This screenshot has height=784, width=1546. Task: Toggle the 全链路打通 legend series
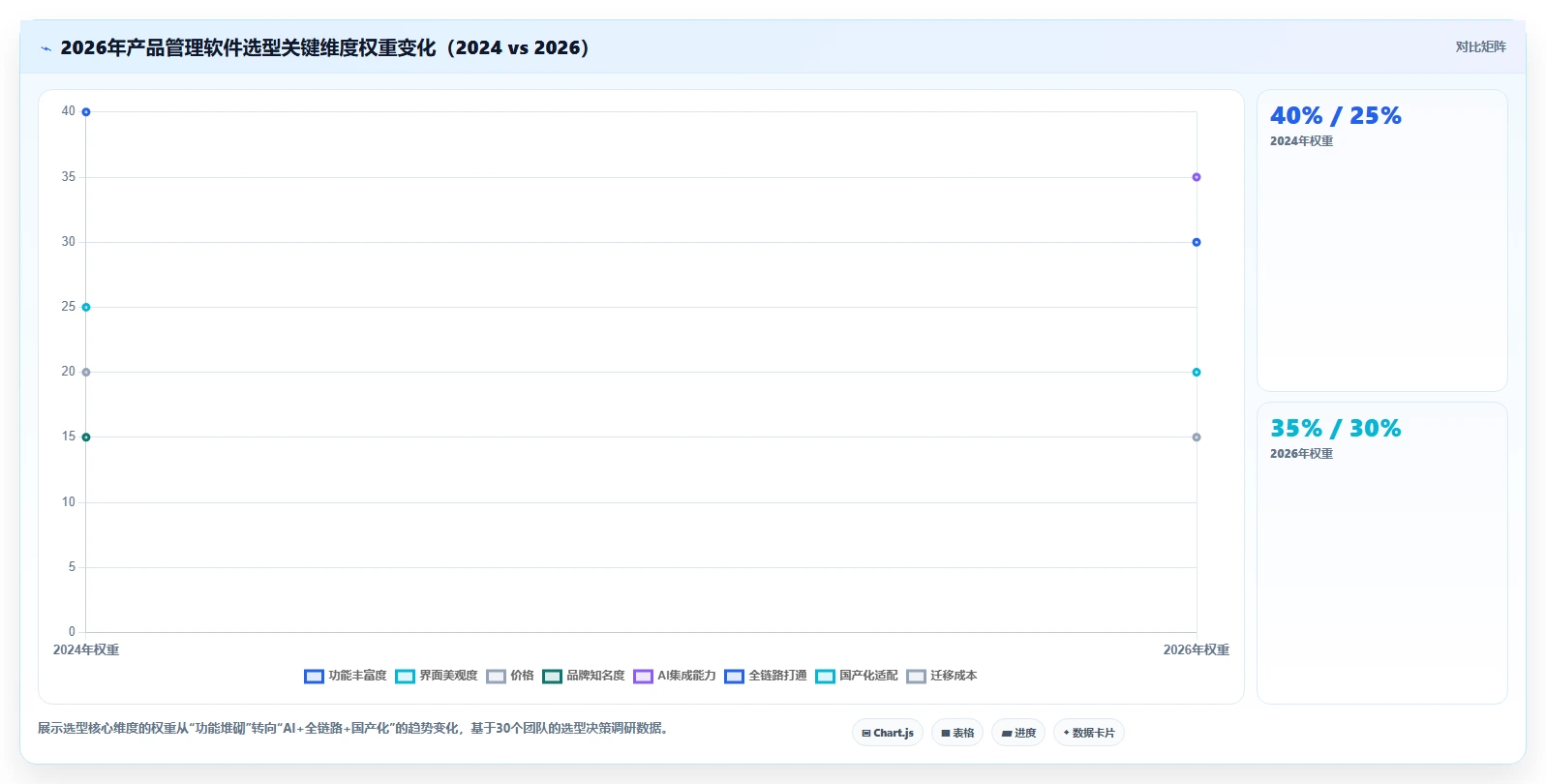pos(766,676)
